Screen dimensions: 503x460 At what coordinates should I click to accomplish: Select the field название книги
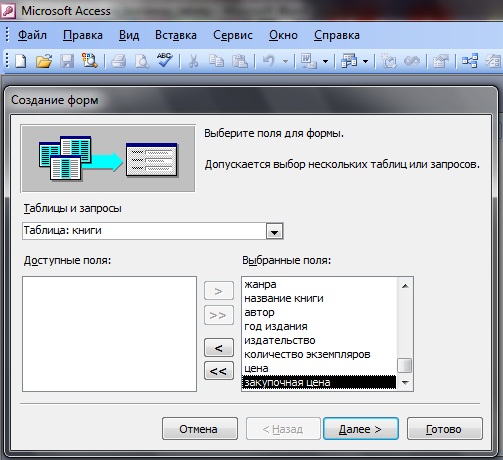point(319,298)
